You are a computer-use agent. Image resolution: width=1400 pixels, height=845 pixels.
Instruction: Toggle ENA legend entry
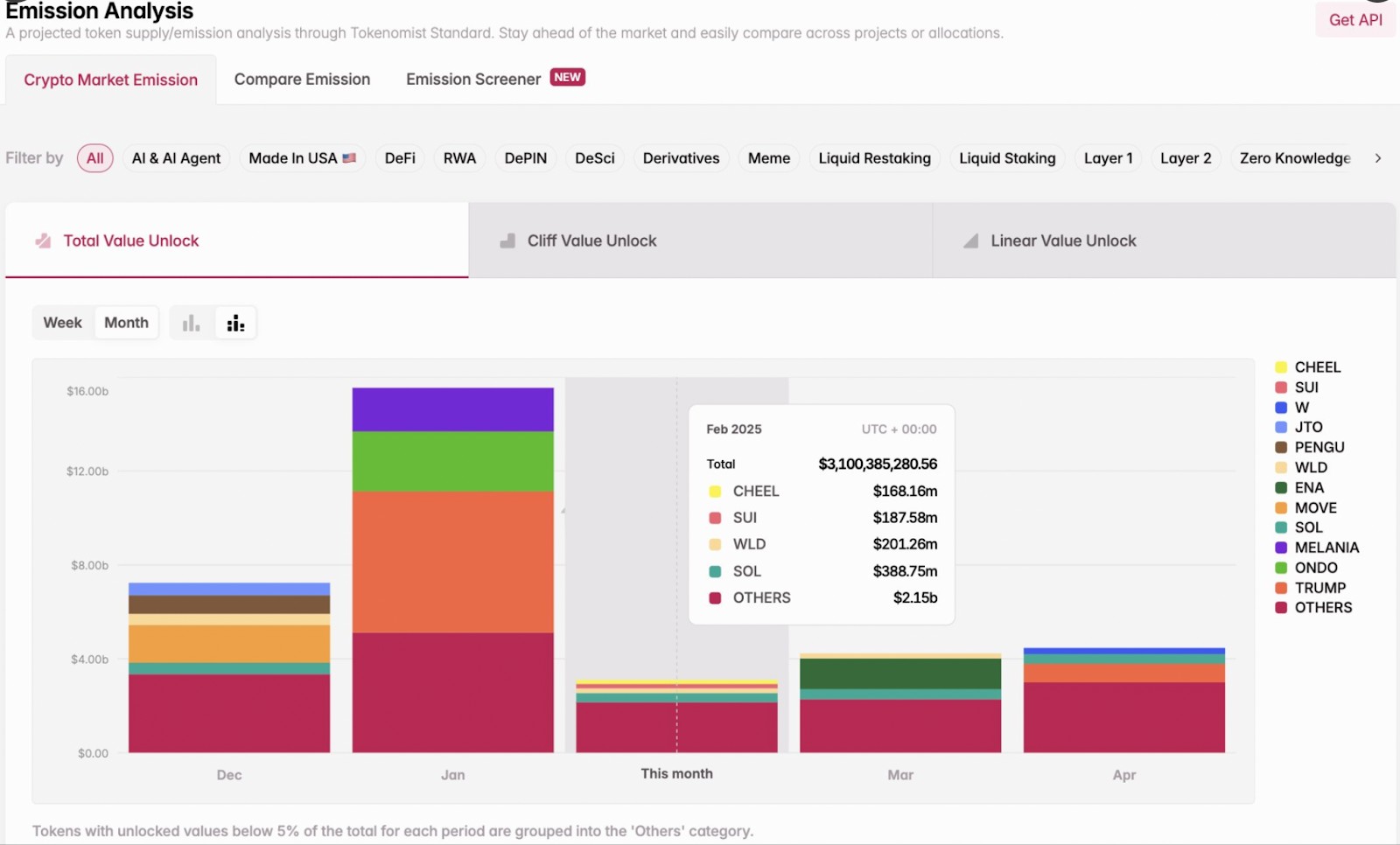pos(1299,487)
